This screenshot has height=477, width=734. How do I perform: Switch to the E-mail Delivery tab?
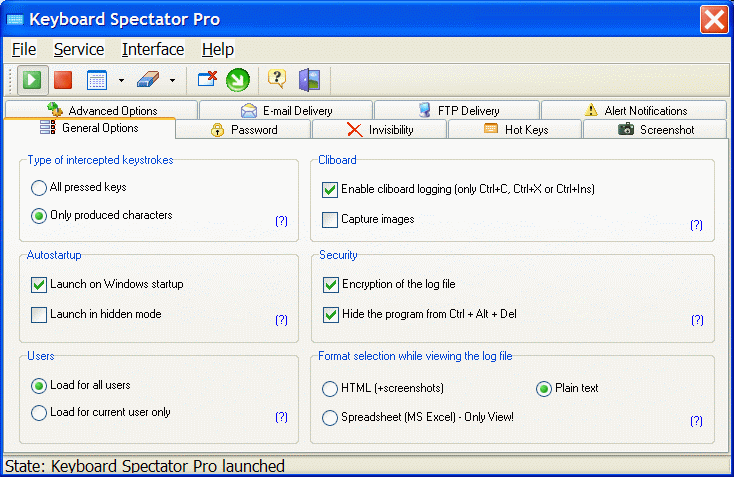pyautogui.click(x=286, y=110)
